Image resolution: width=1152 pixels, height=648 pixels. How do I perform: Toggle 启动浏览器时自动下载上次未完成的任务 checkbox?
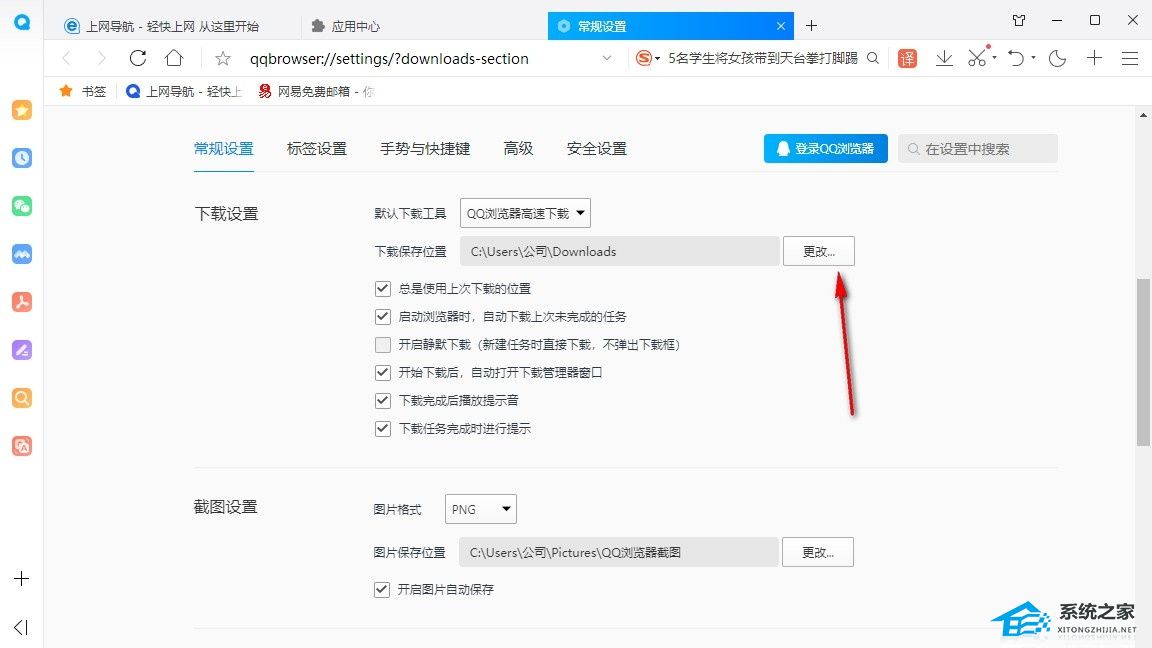[x=382, y=317]
